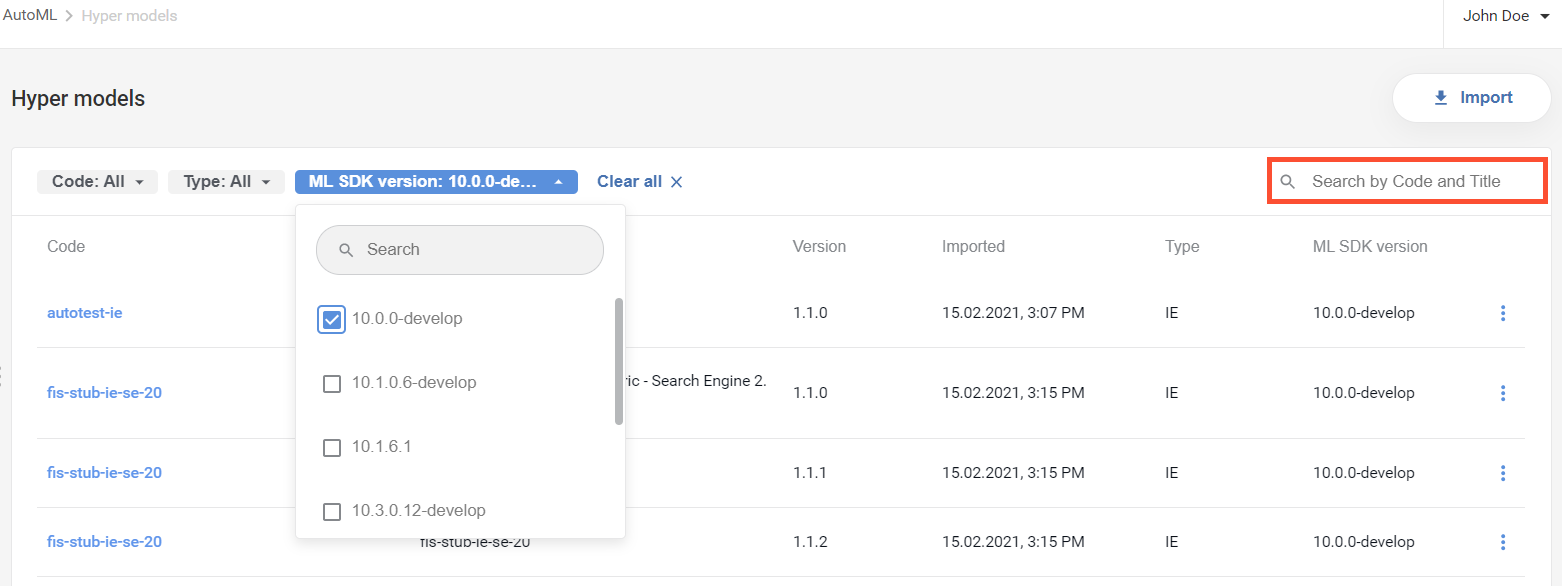Open the autotest-ie model link
This screenshot has height=586, width=1562.
85,313
